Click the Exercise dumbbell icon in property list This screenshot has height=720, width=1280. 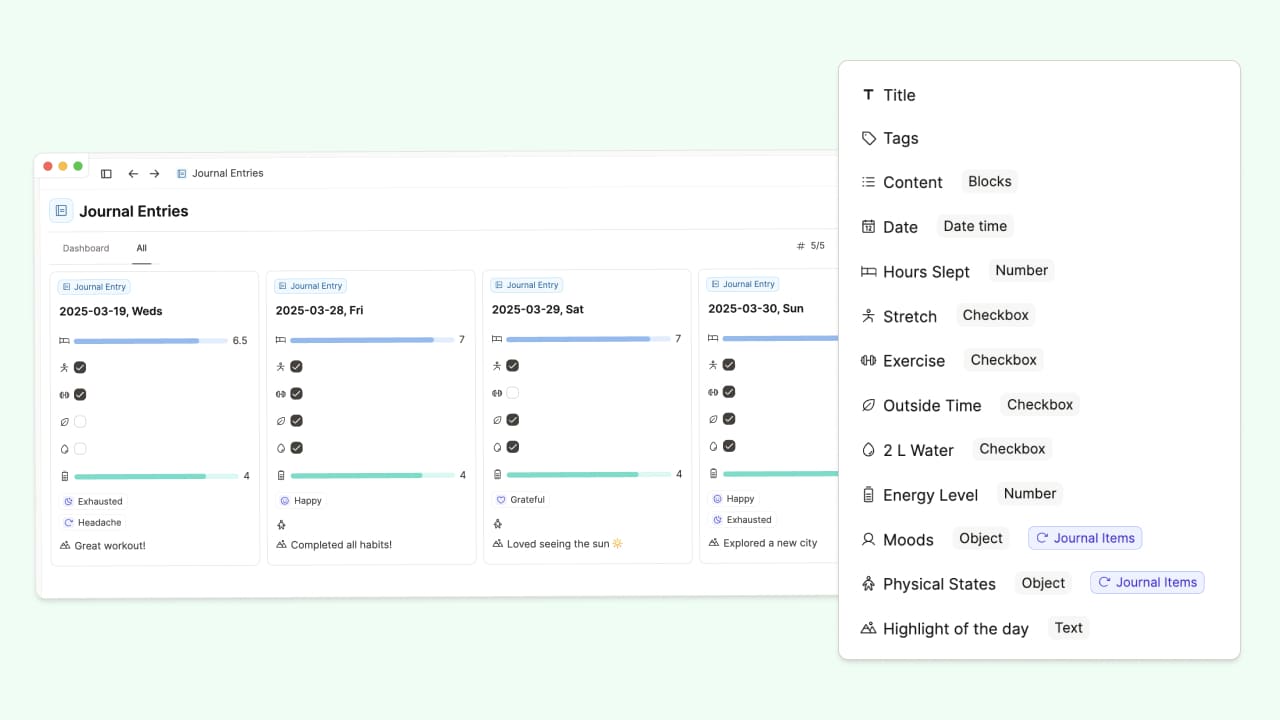[x=868, y=360]
